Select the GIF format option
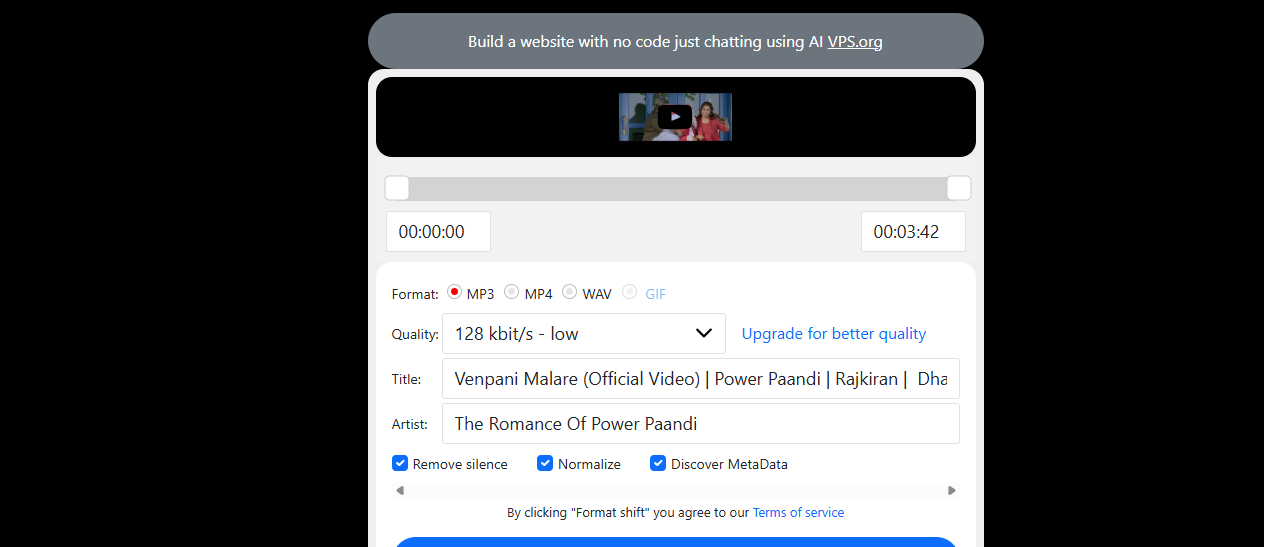 pos(630,293)
